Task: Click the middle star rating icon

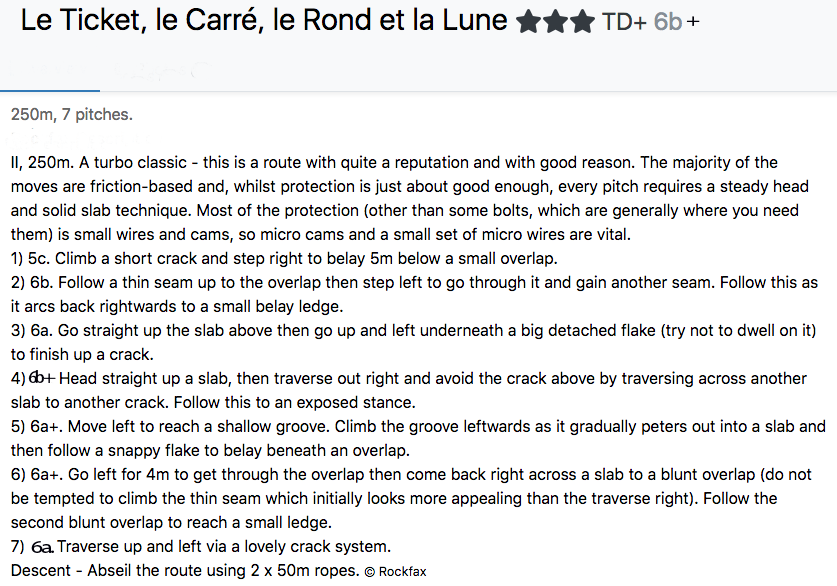Action: click(555, 22)
